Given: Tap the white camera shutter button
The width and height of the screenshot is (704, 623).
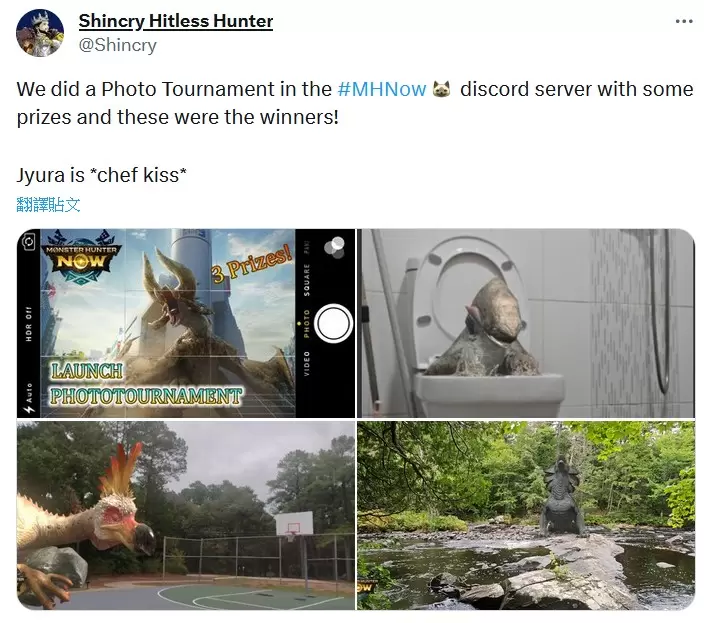Looking at the screenshot, I should (x=334, y=324).
